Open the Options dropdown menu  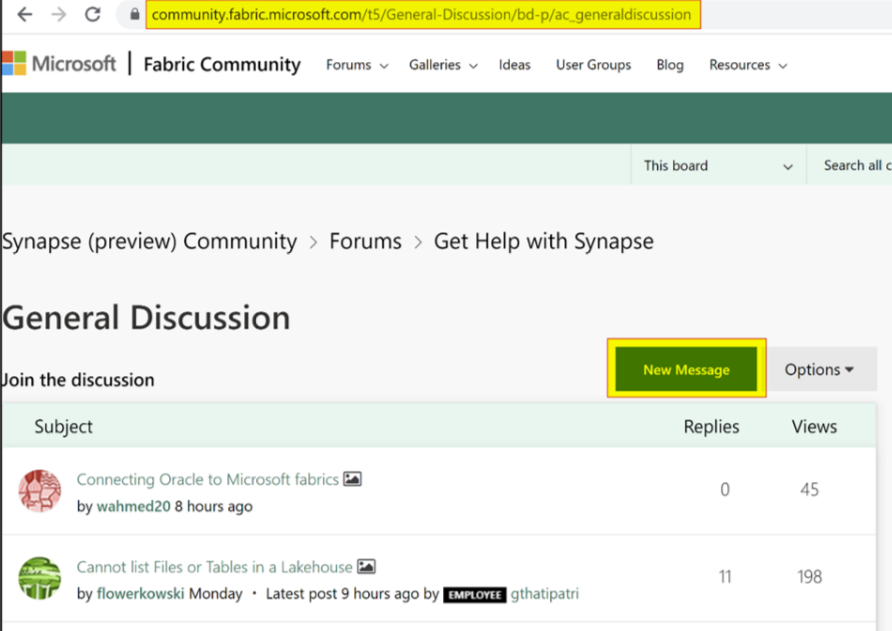(820, 369)
